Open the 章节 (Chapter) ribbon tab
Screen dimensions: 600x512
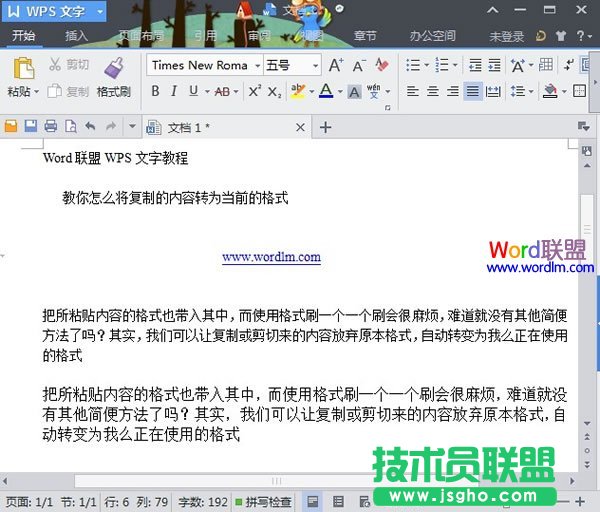click(x=366, y=36)
